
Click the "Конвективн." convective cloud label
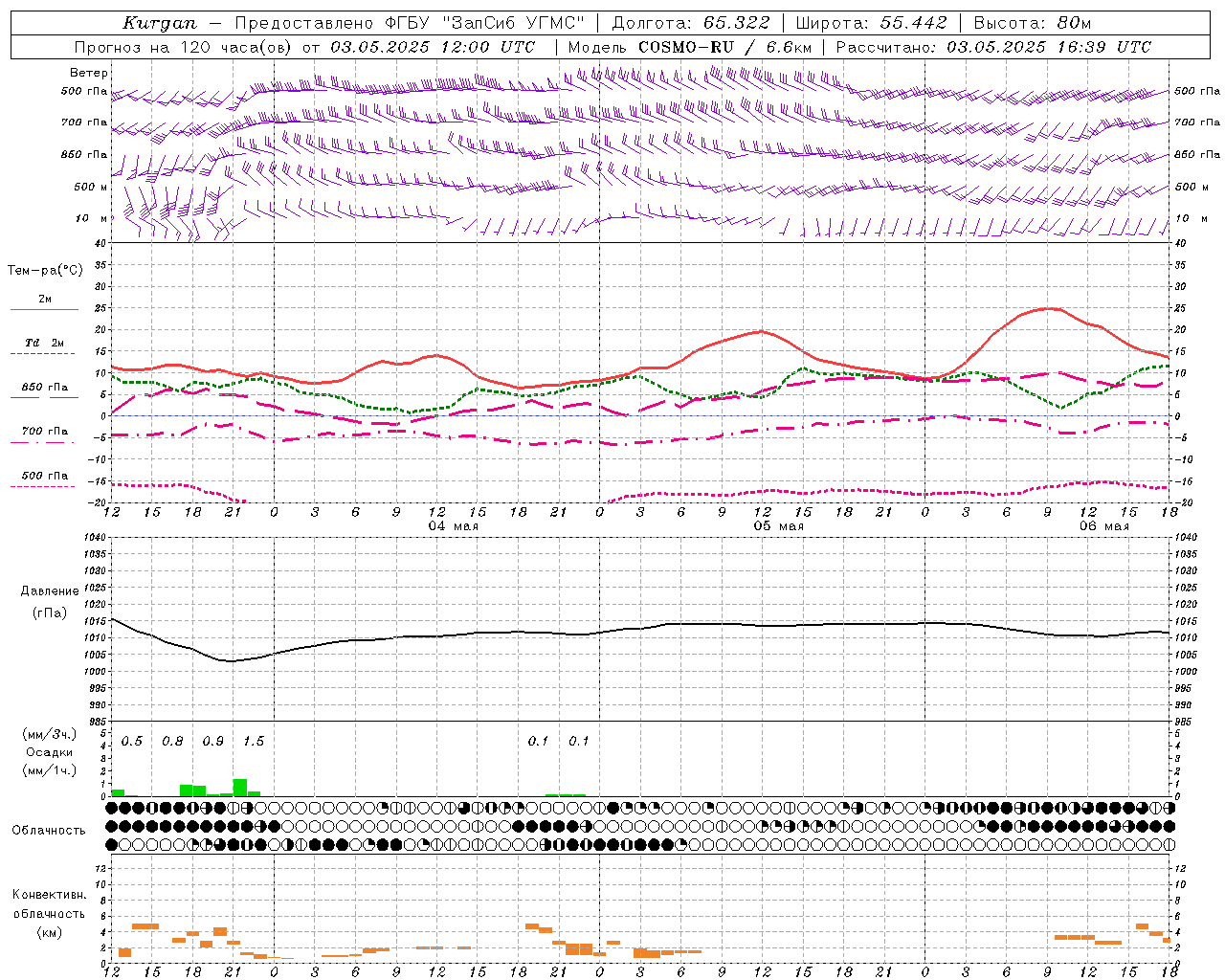tap(49, 895)
